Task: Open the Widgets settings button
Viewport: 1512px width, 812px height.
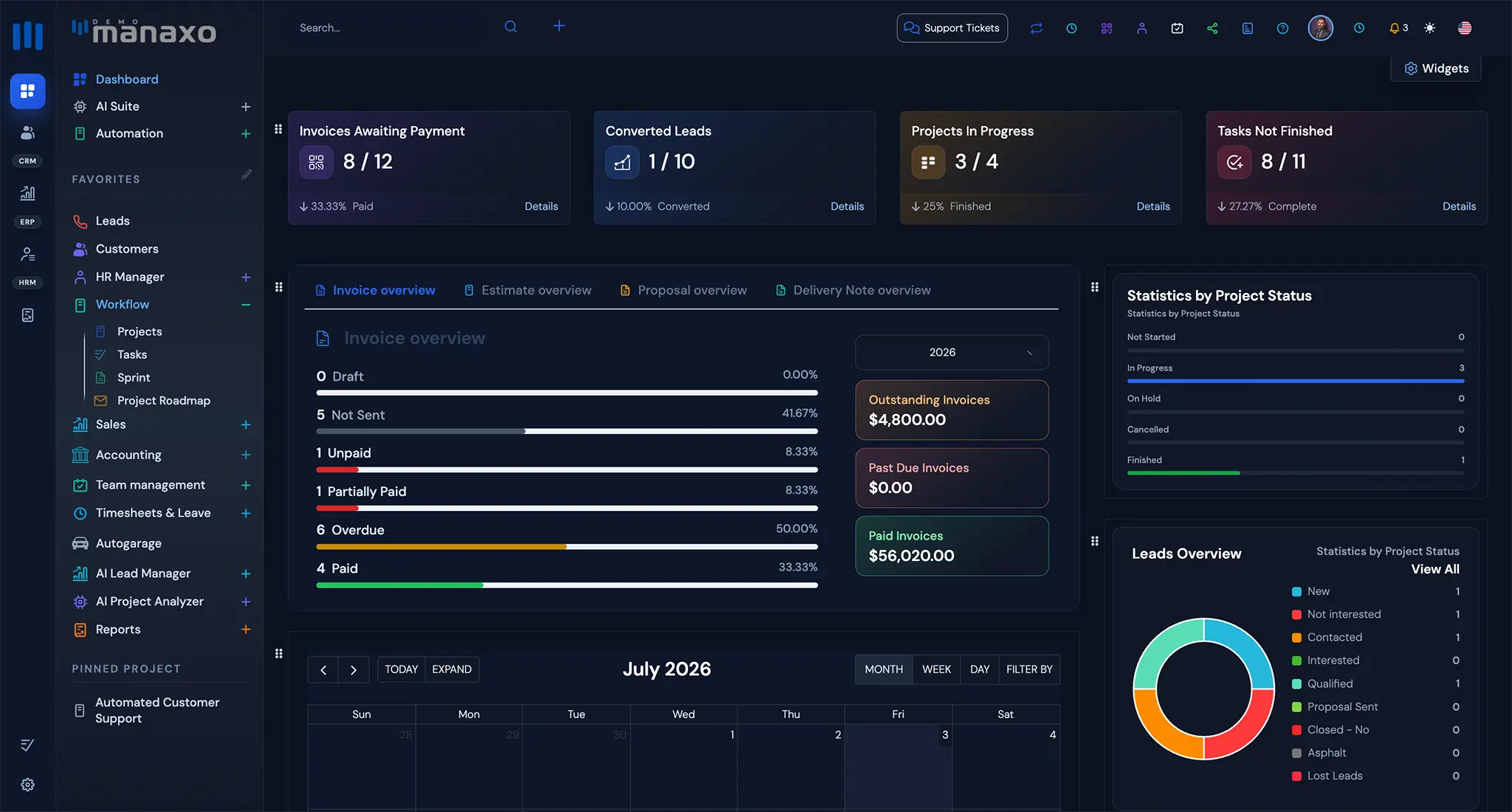Action: click(x=1436, y=69)
